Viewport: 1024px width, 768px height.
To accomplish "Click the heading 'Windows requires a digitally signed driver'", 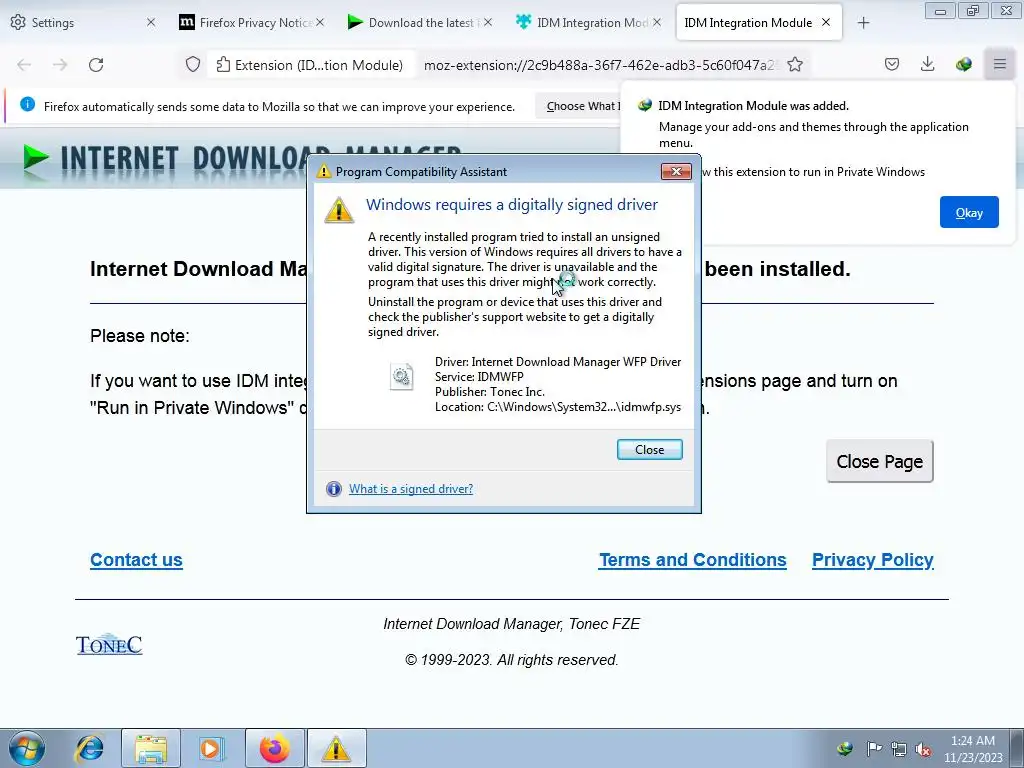I will (x=511, y=204).
